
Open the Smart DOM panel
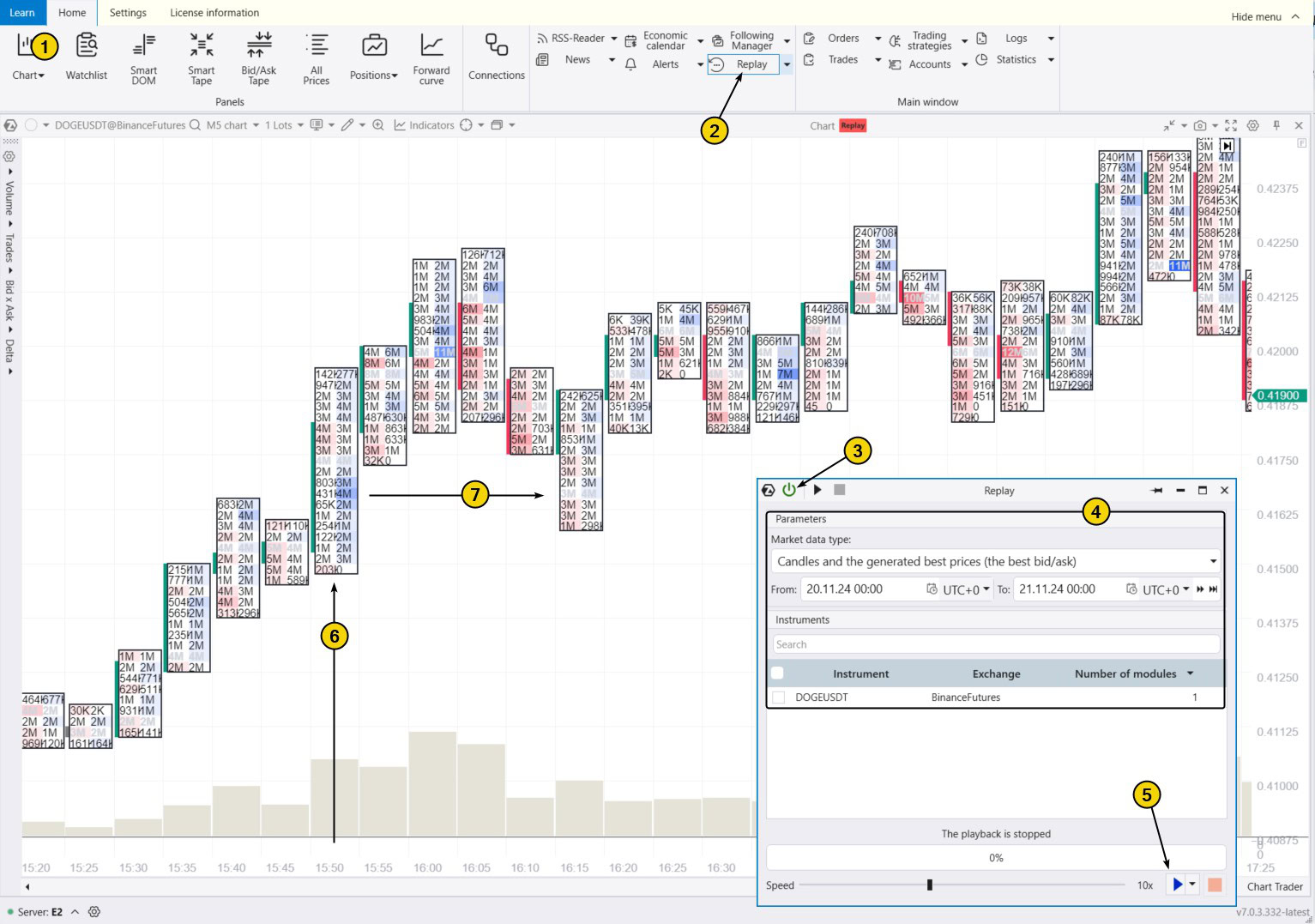pos(143,57)
